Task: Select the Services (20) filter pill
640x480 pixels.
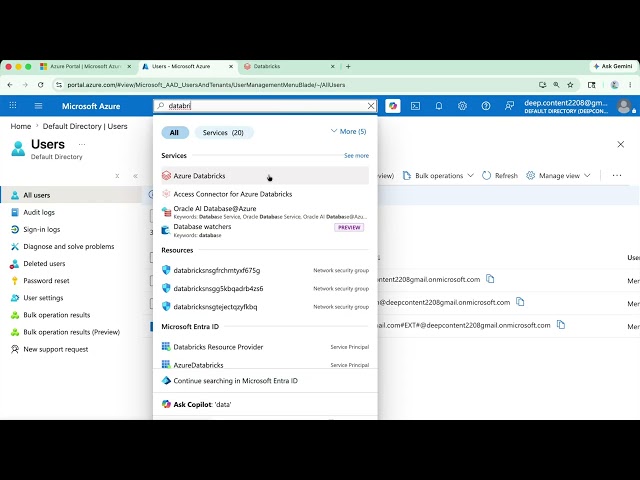Action: 223,133
